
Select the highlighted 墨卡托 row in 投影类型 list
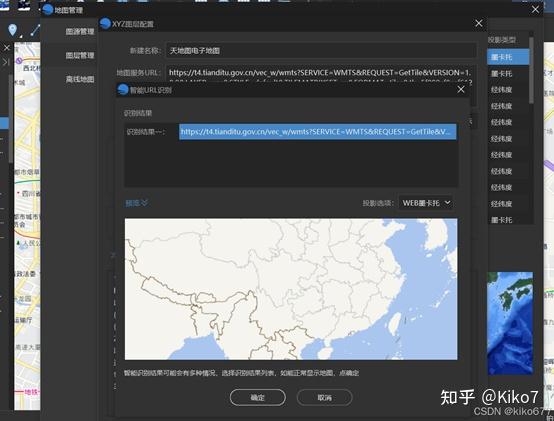[508, 57]
